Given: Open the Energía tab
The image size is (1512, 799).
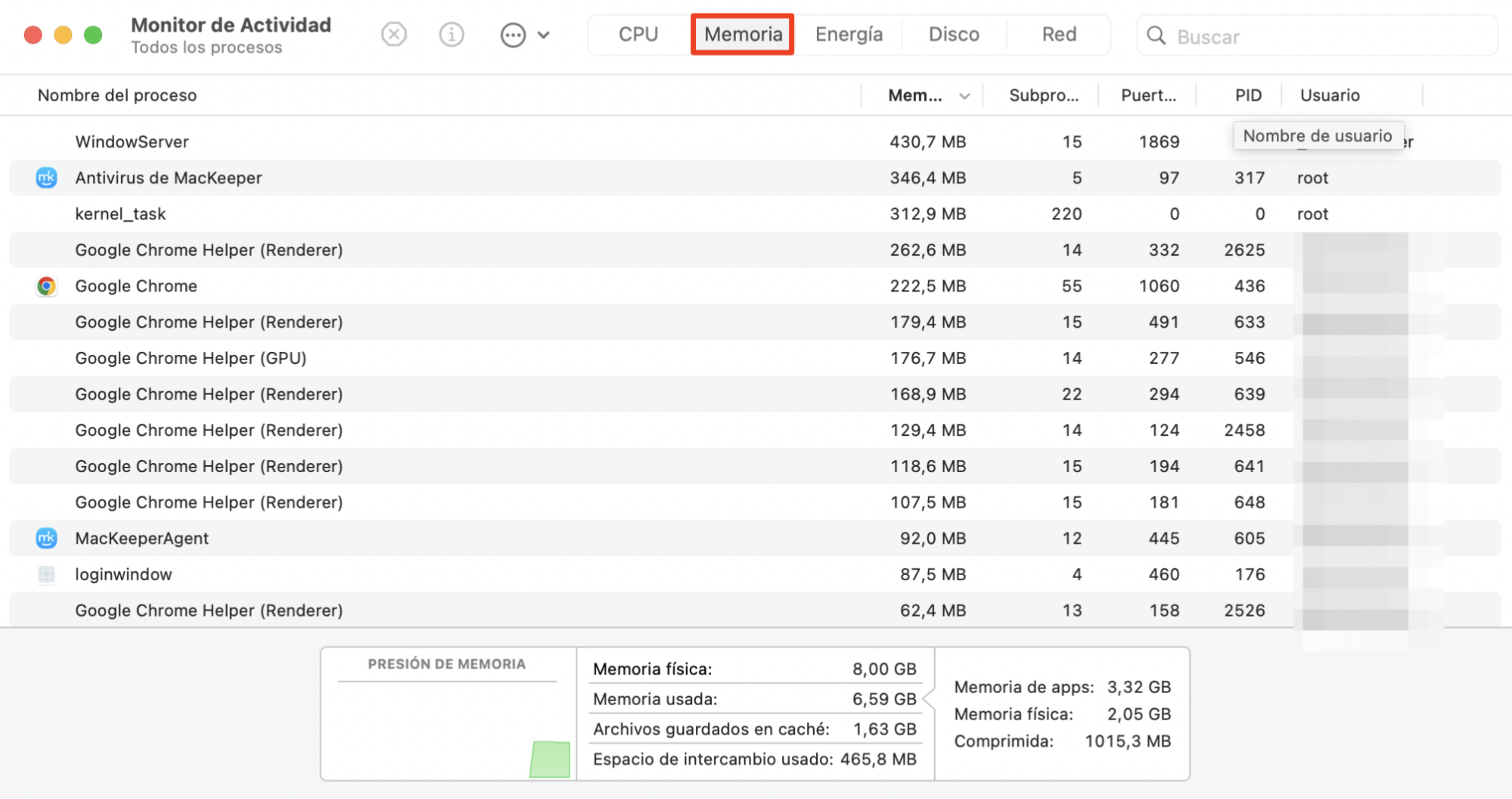Looking at the screenshot, I should coord(849,34).
